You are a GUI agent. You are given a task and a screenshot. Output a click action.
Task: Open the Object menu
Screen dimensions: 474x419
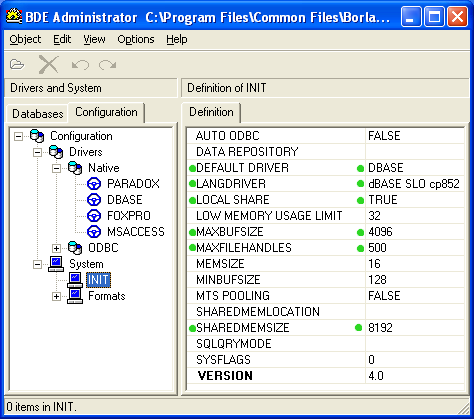pyautogui.click(x=25, y=39)
